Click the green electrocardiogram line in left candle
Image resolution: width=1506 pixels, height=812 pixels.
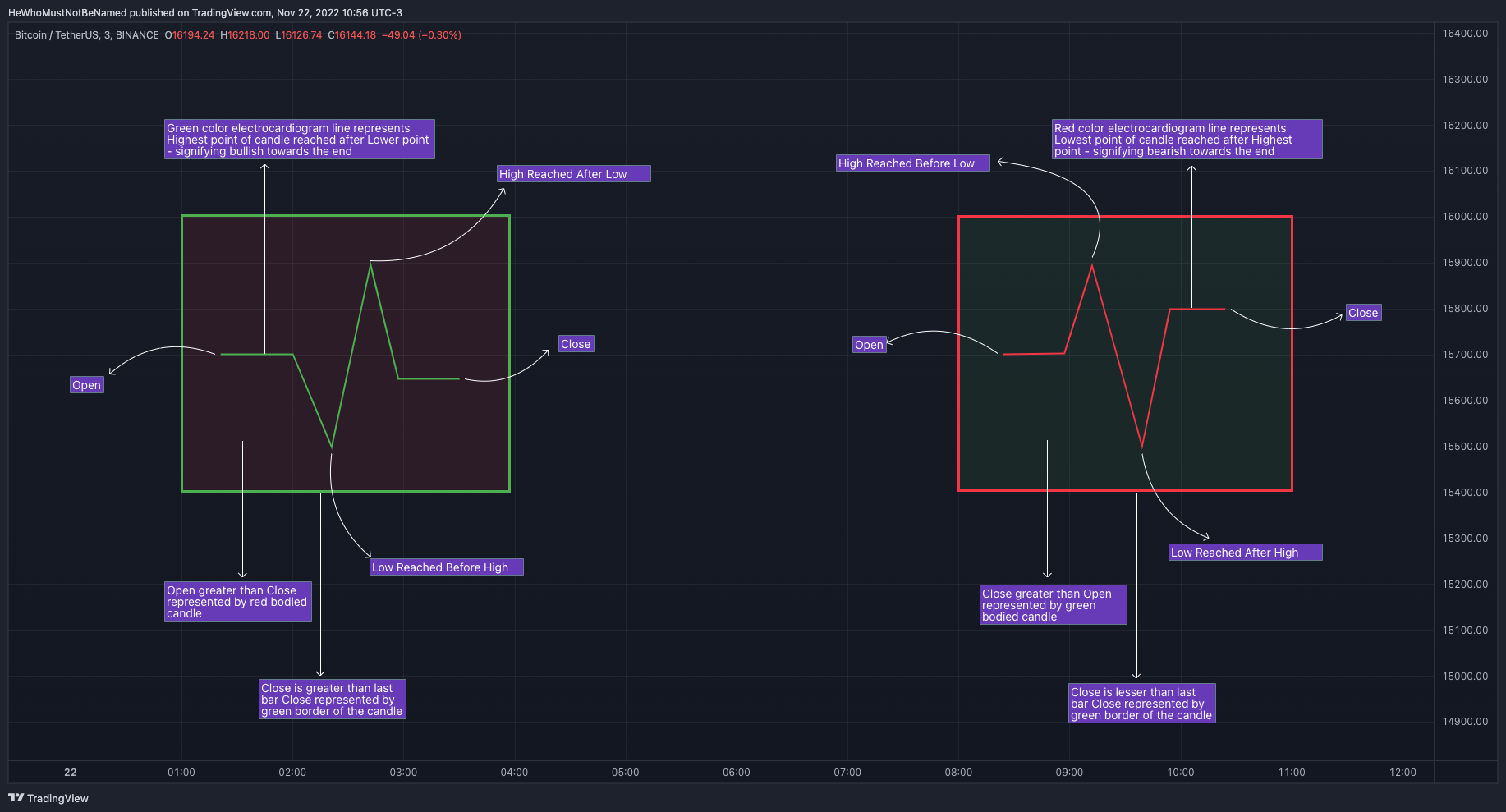tap(352, 356)
